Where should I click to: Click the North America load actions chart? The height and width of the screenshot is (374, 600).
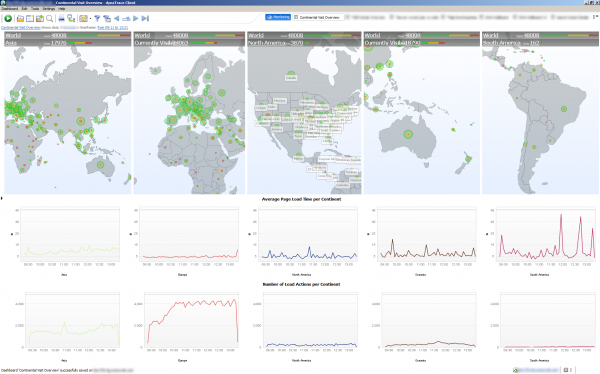(310, 320)
